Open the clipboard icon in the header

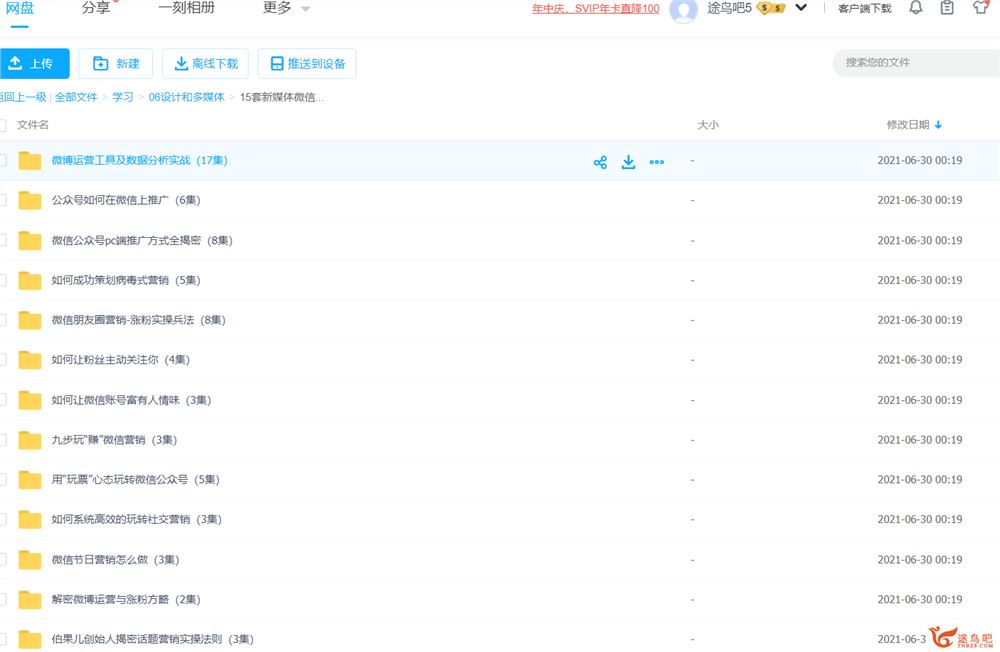(947, 8)
